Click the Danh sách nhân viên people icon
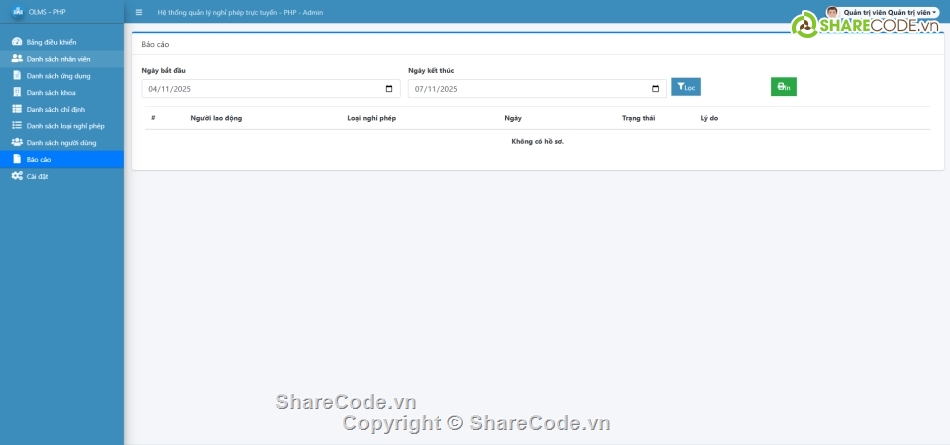This screenshot has height=445, width=950. coord(17,59)
